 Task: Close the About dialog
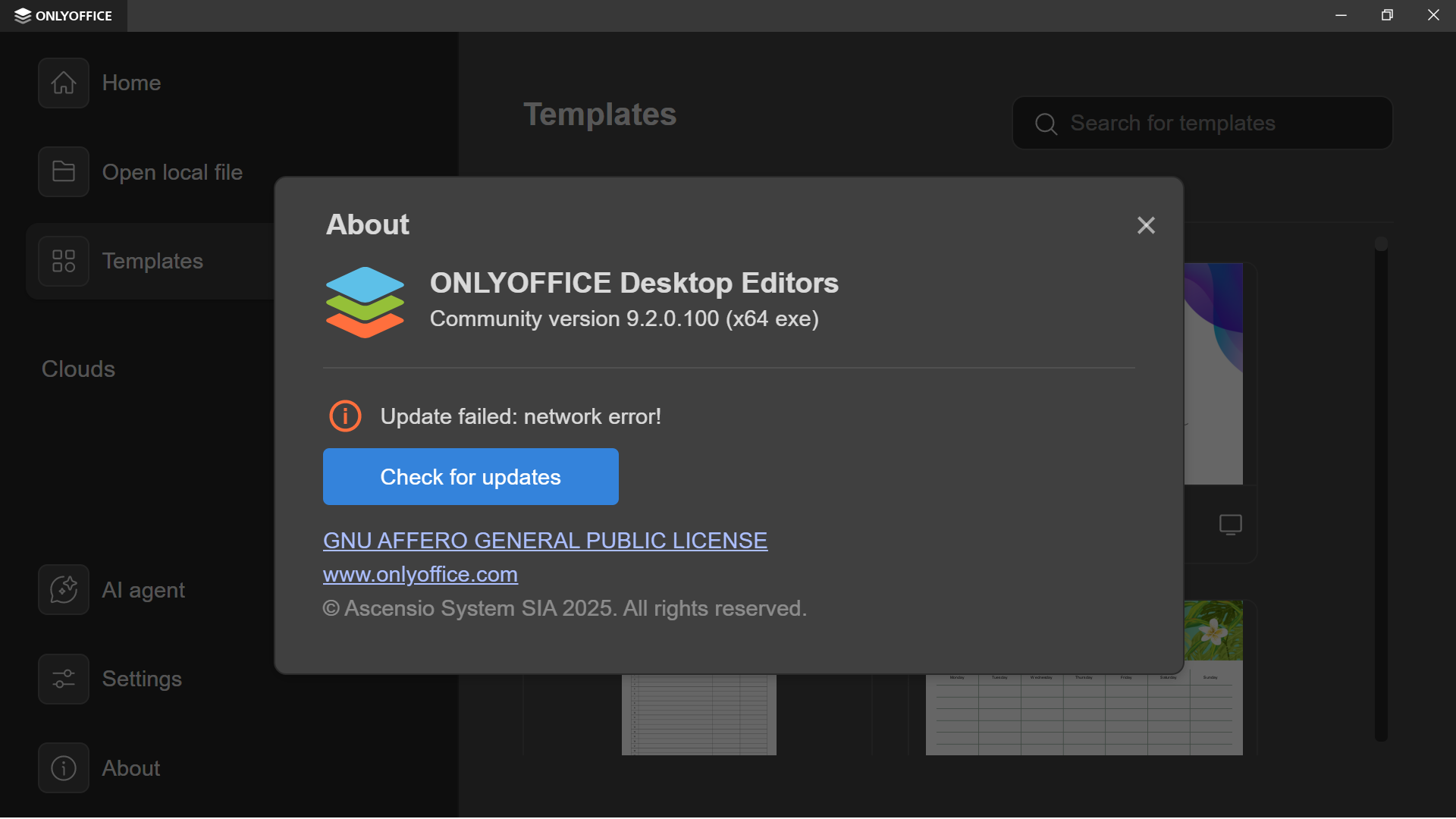pyautogui.click(x=1146, y=225)
